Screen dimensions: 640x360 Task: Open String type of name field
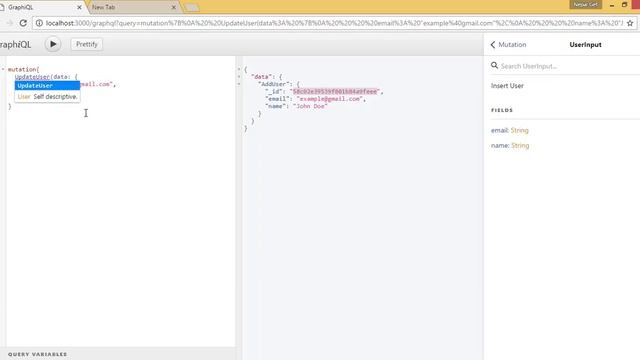point(520,145)
